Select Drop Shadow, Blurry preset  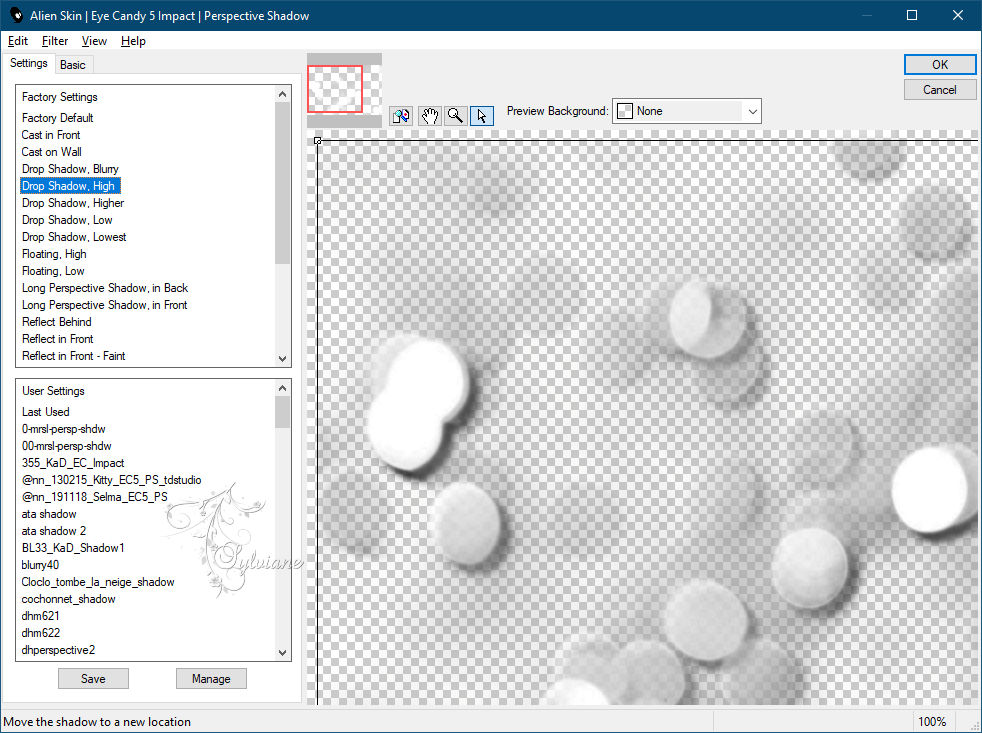[x=70, y=169]
